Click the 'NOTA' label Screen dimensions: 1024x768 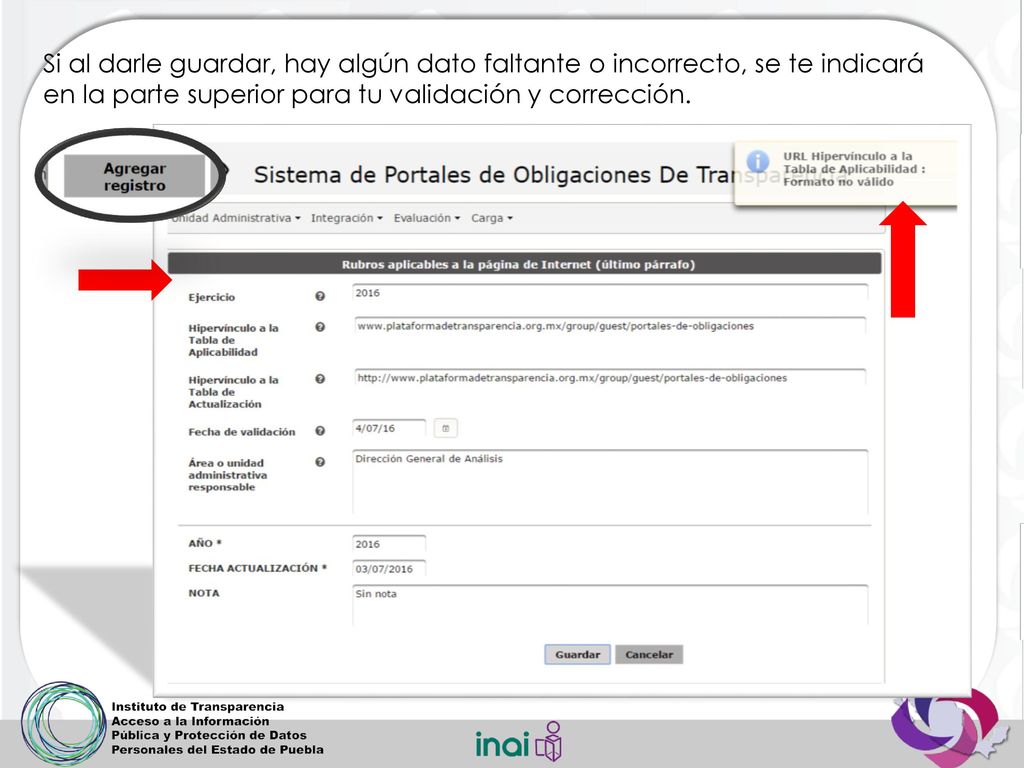coord(204,593)
